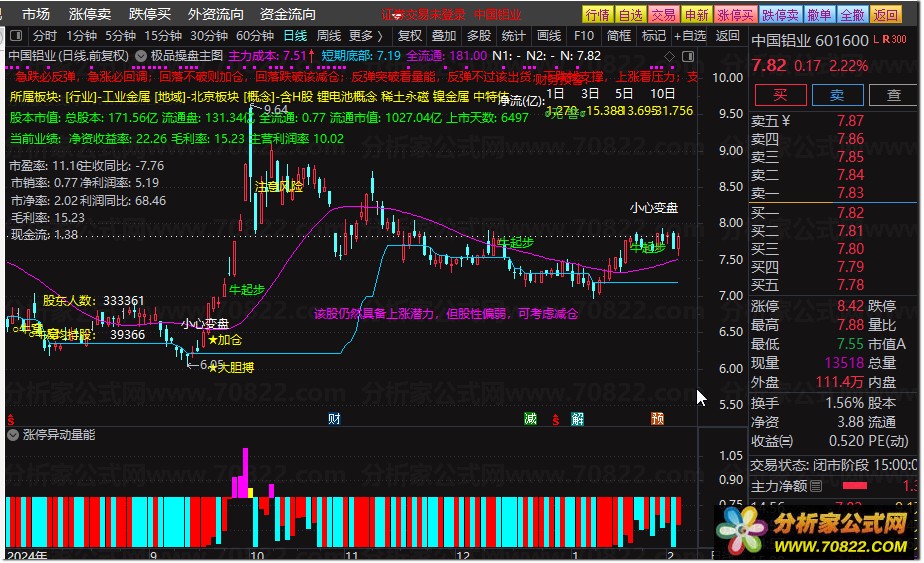
Task: Click the 主力净额 list icon
Action: pos(816,486)
